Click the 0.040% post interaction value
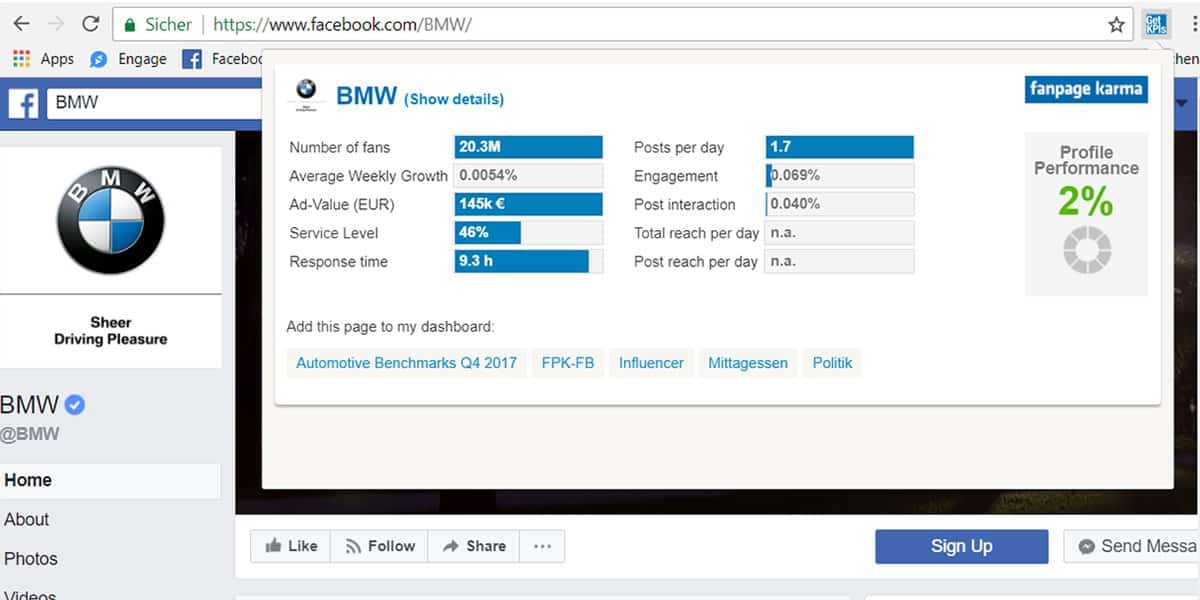 click(x=840, y=204)
